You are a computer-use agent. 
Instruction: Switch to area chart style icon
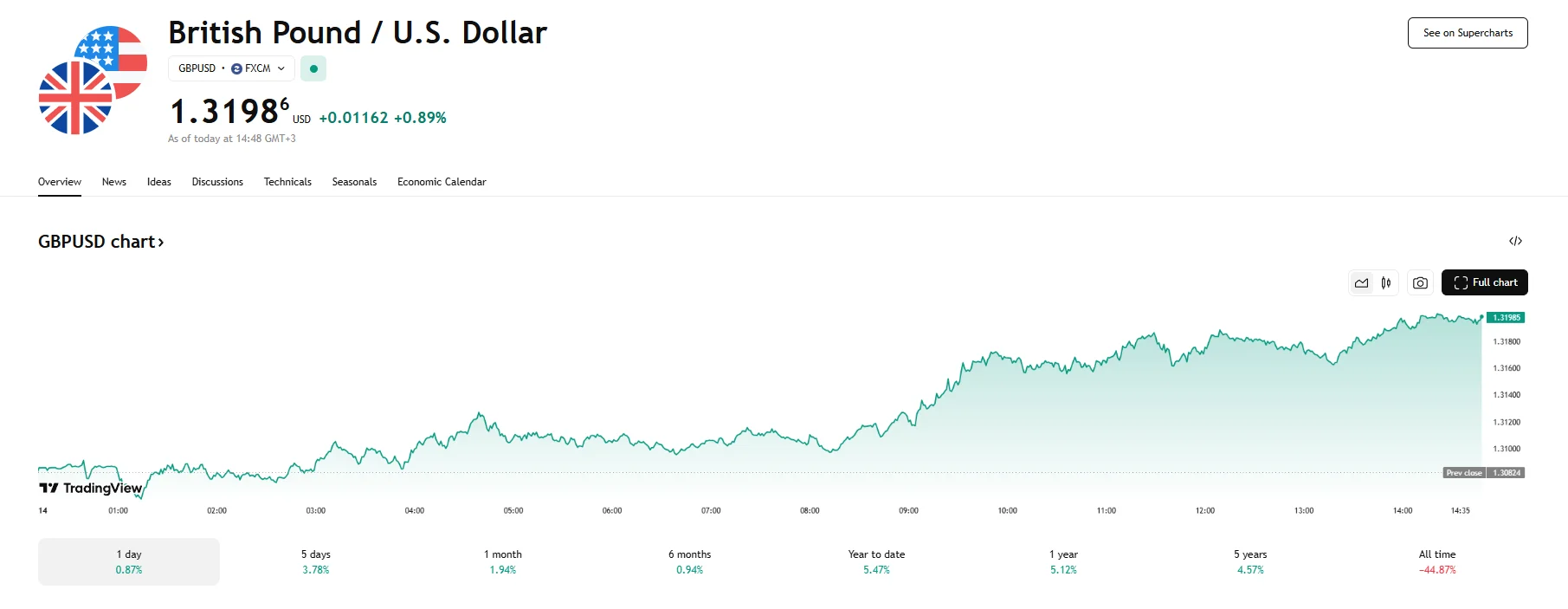(1362, 282)
